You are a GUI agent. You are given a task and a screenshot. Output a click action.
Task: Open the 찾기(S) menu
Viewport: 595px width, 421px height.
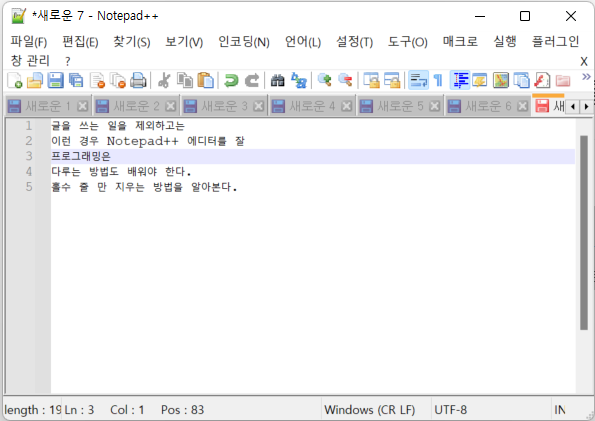[132, 41]
